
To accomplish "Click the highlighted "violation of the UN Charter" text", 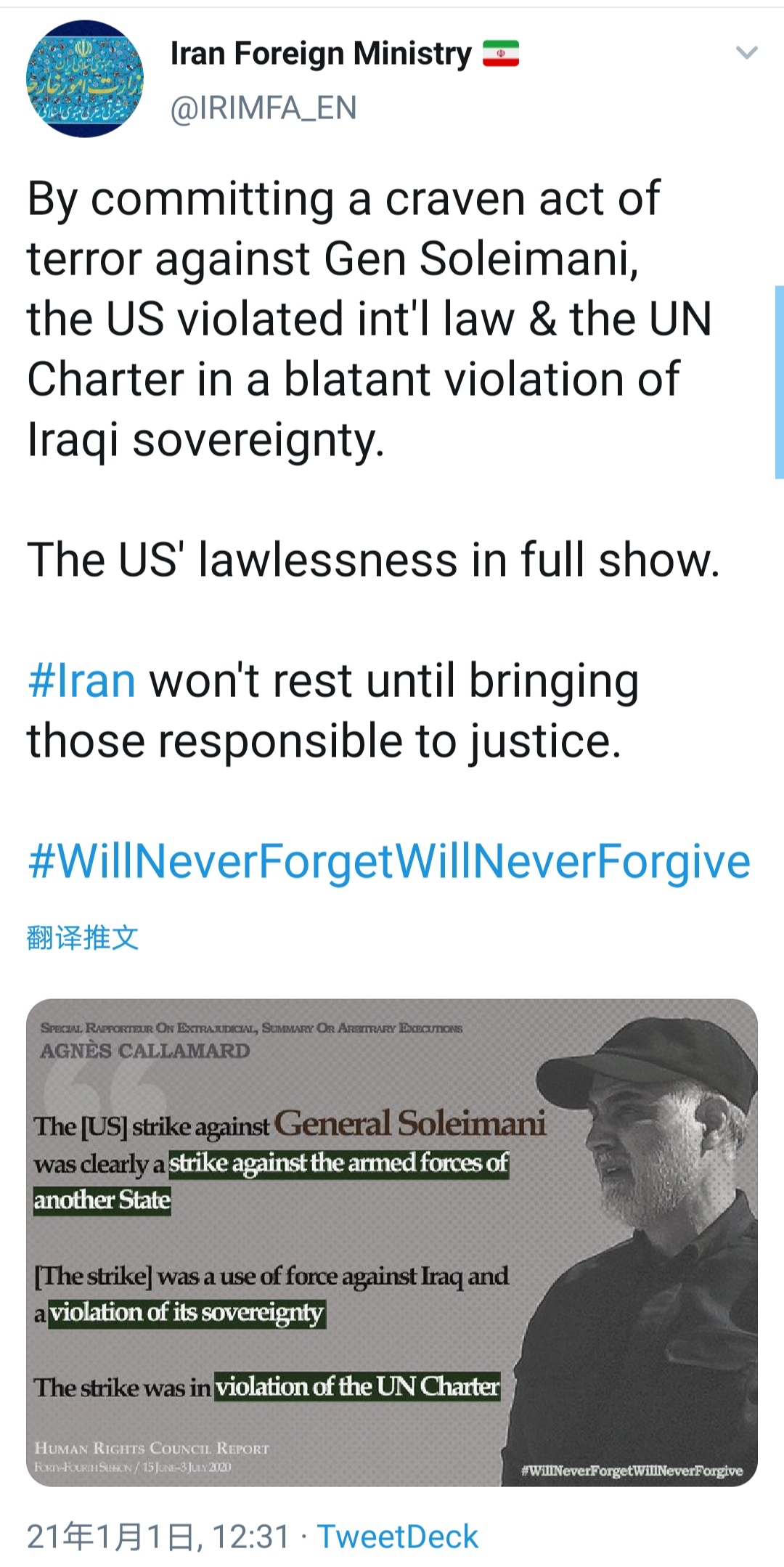I will click(357, 1387).
